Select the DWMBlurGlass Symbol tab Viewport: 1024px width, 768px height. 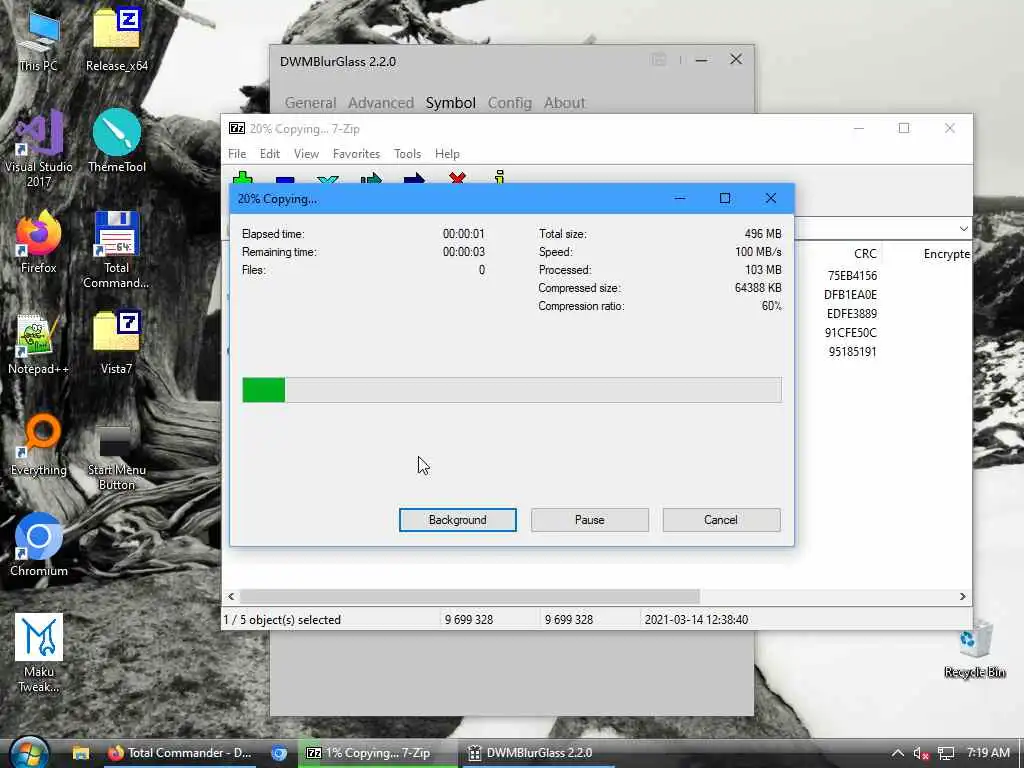click(451, 103)
